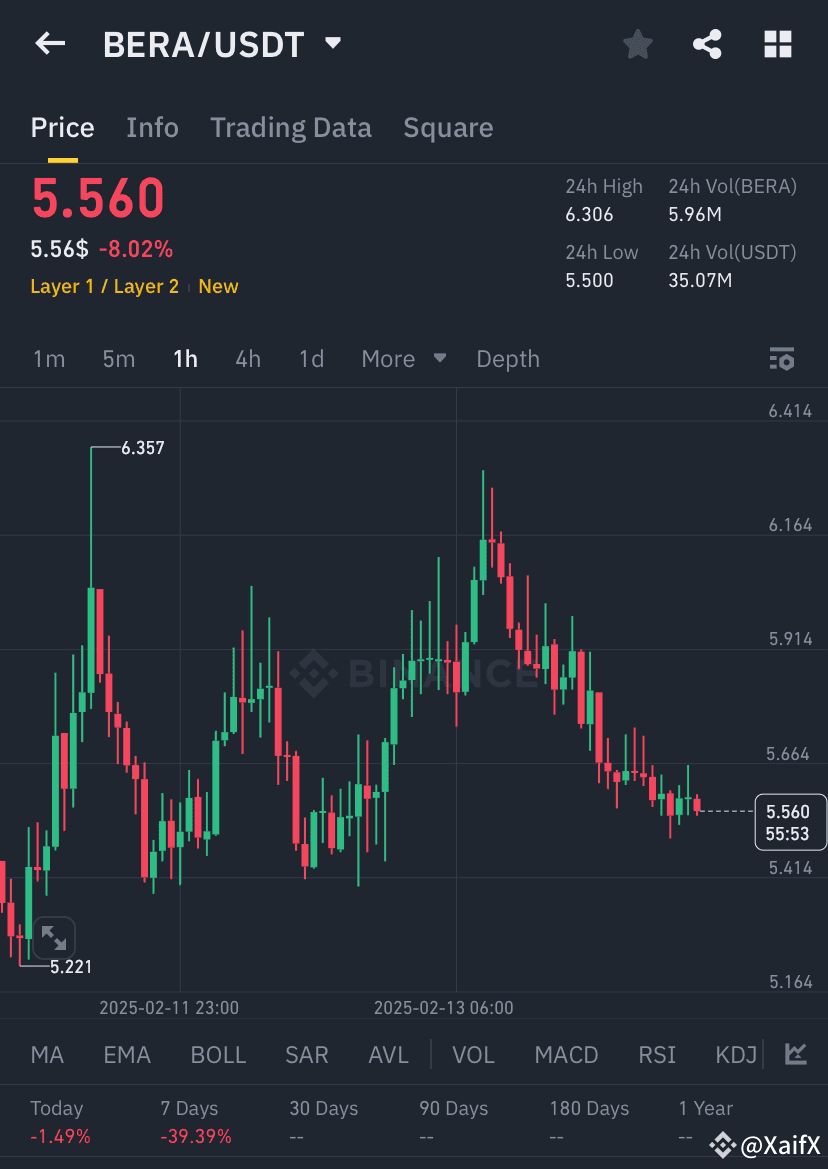Add BERA/USDT to favorites via star
828x1169 pixels.
(x=638, y=45)
